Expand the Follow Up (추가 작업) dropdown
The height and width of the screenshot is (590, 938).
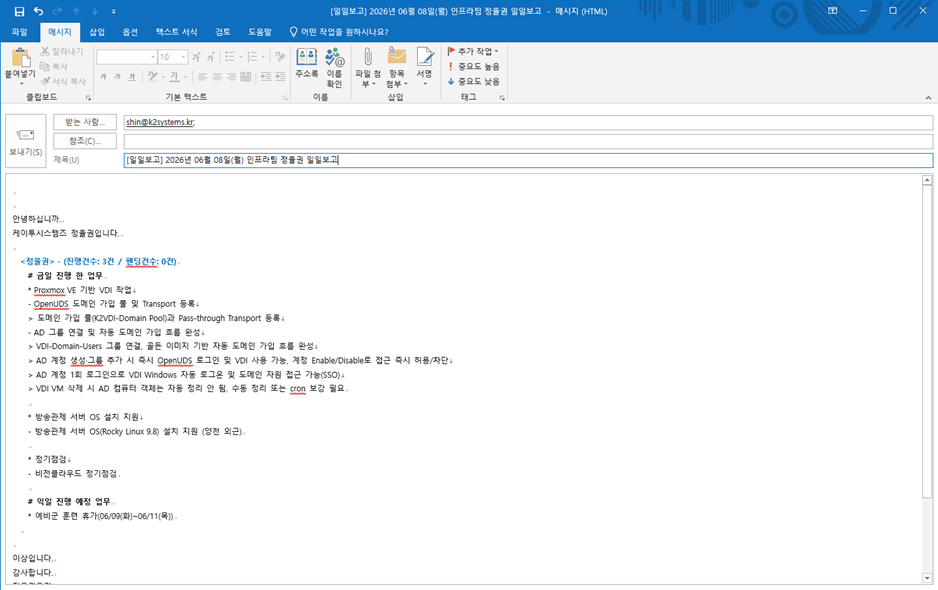point(473,51)
